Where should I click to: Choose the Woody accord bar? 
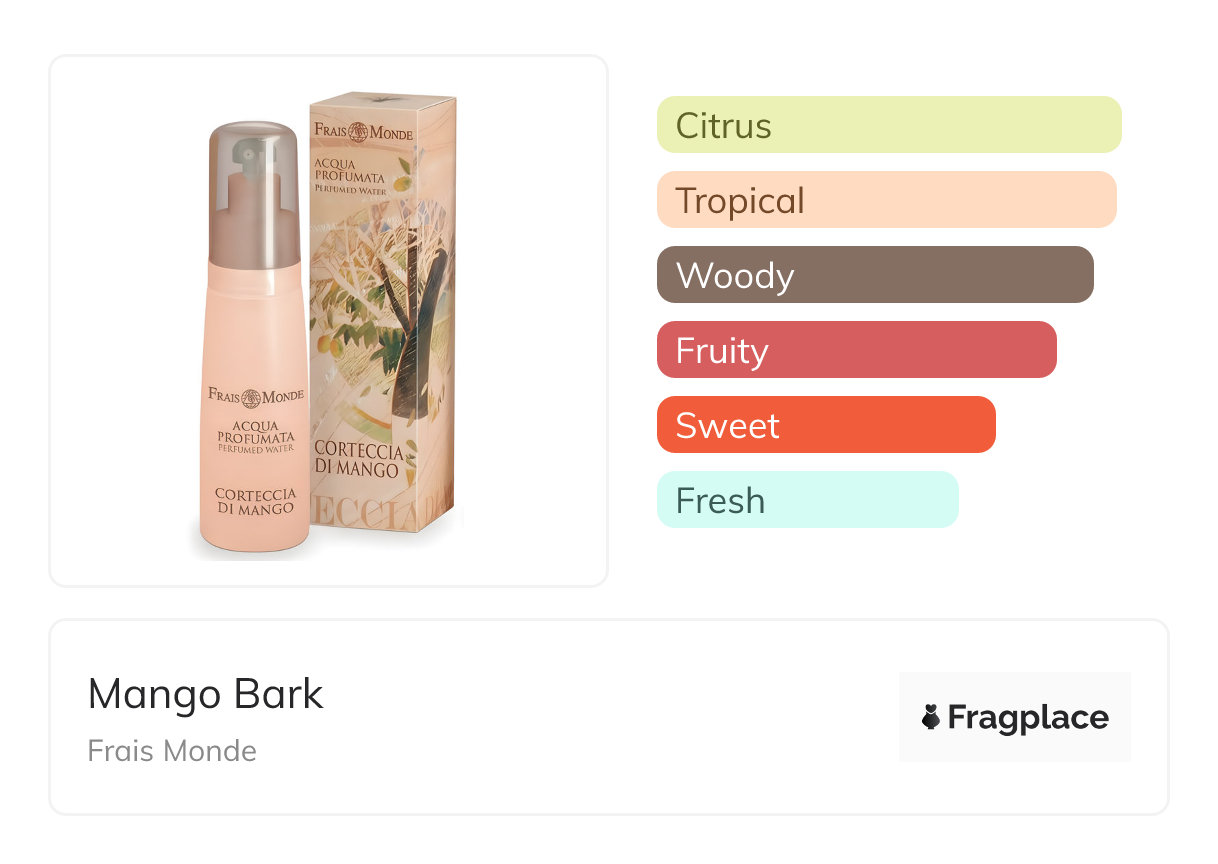pos(875,275)
